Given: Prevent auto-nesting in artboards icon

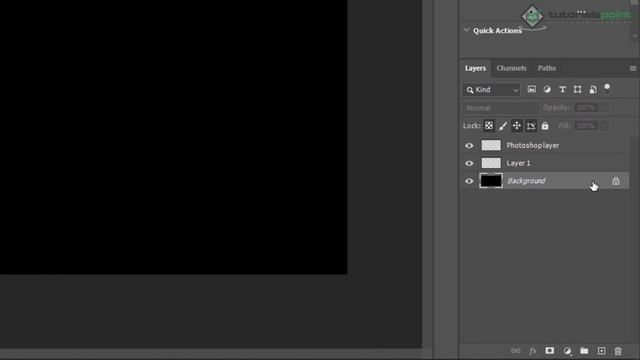Looking at the screenshot, I should coord(531,126).
